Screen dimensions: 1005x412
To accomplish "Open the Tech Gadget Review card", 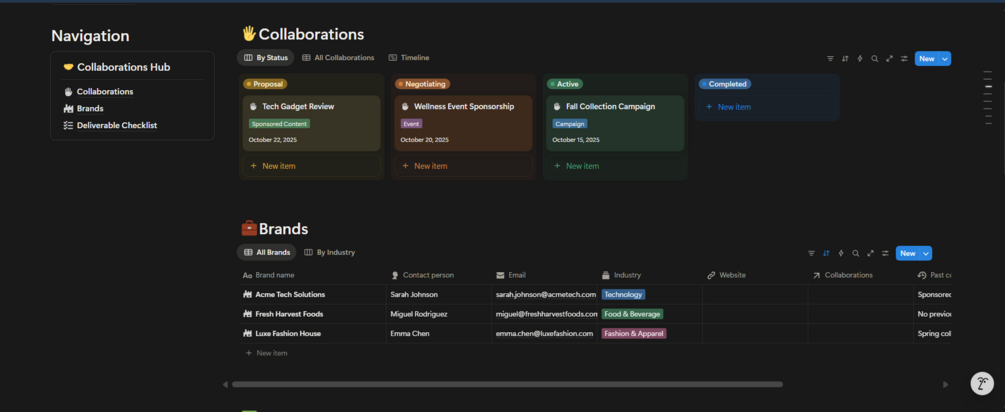I will [311, 123].
